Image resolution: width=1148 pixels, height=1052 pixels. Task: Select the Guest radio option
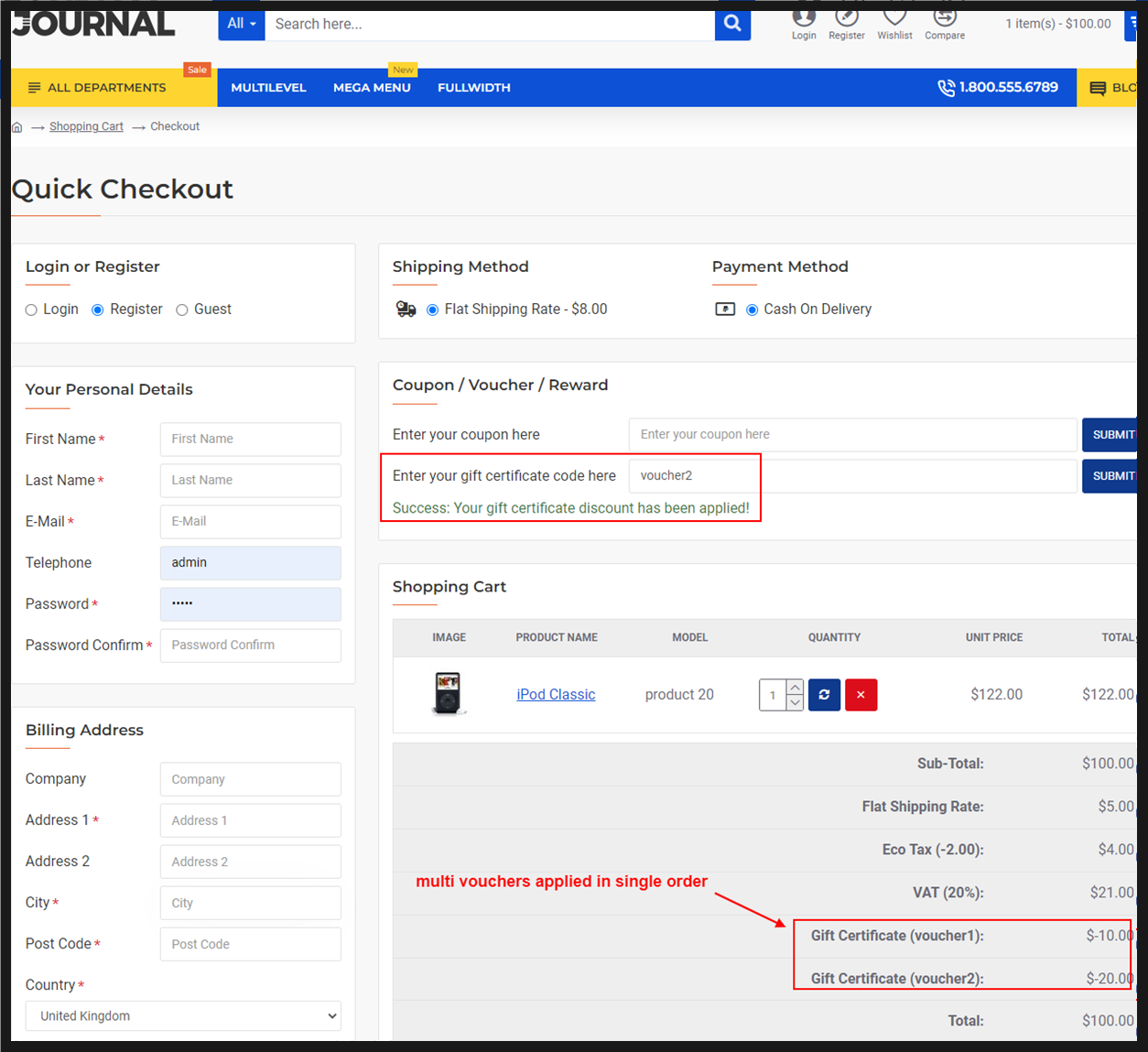click(x=182, y=310)
